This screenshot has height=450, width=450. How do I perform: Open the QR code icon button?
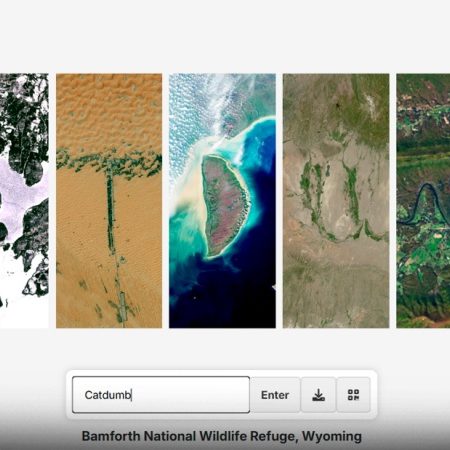tap(353, 395)
